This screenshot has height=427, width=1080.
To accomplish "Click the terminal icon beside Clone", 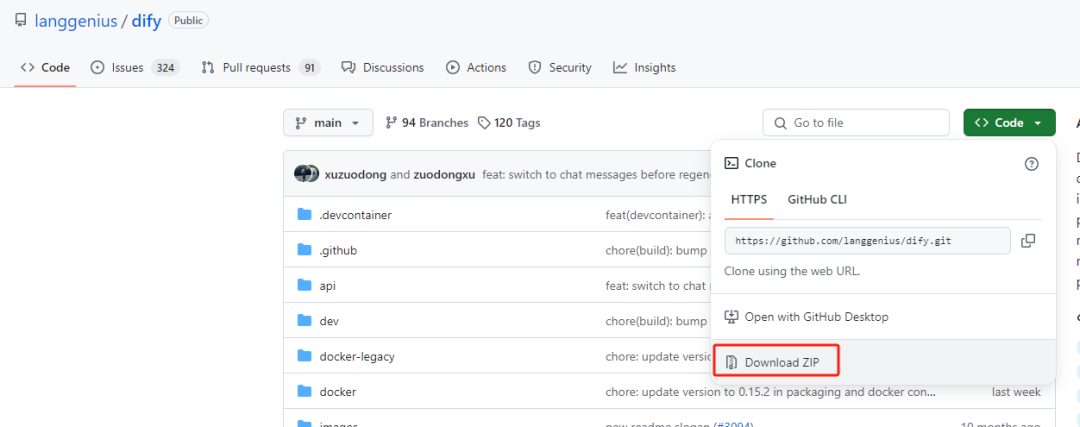I will [x=731, y=164].
